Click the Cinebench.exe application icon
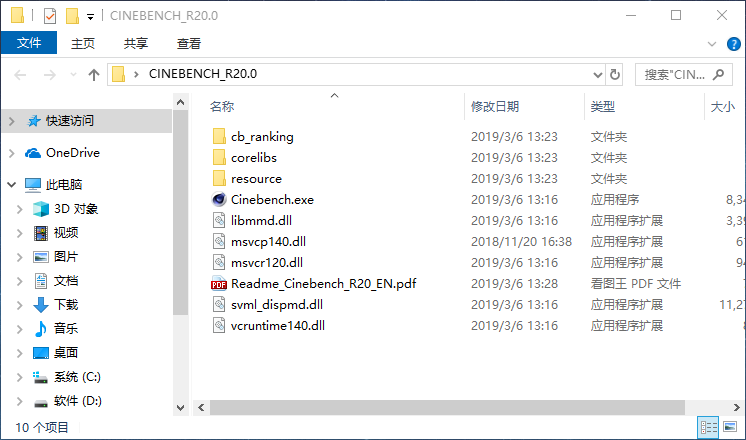 tap(220, 199)
